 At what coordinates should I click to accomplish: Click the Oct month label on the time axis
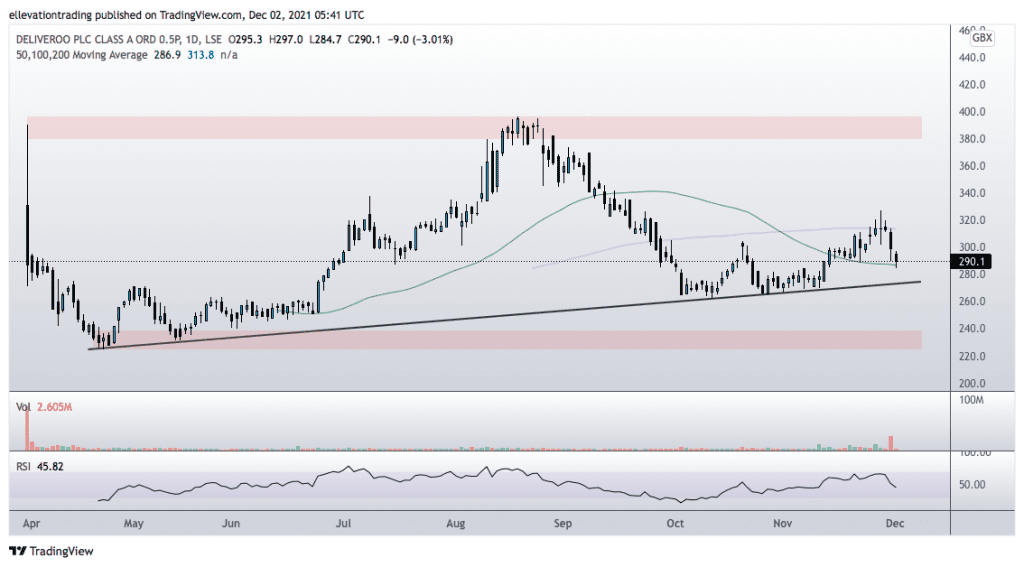click(675, 523)
